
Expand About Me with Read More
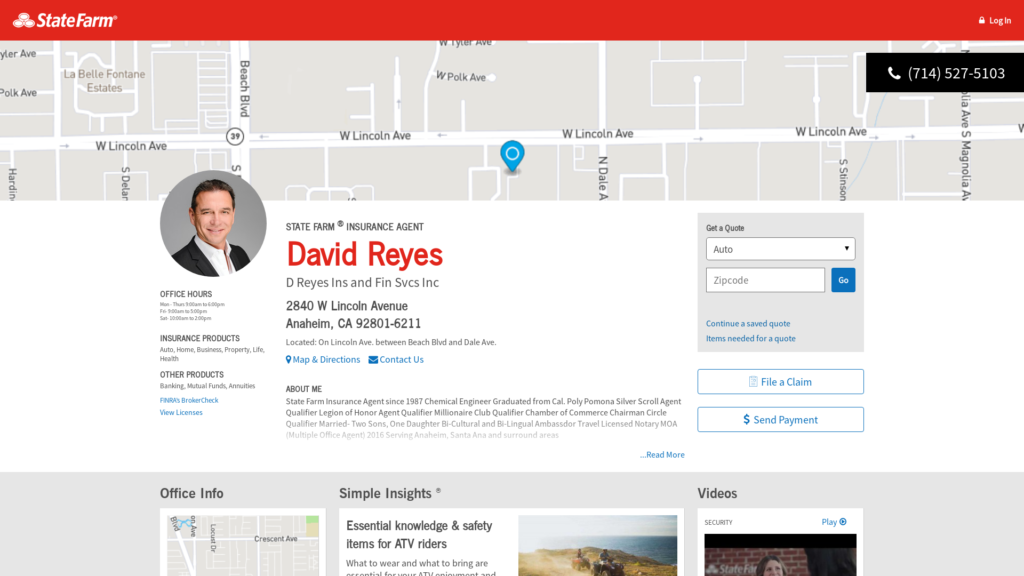663,455
